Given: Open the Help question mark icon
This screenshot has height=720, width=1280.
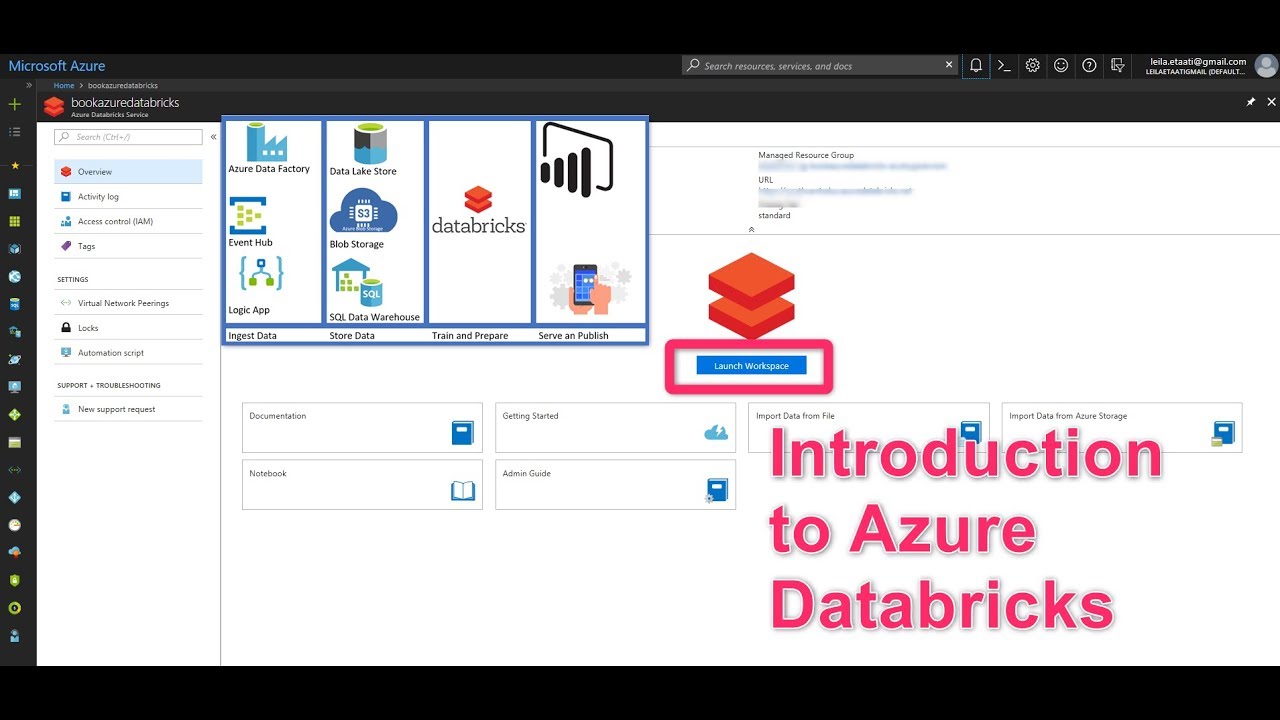Looking at the screenshot, I should click(x=1089, y=65).
